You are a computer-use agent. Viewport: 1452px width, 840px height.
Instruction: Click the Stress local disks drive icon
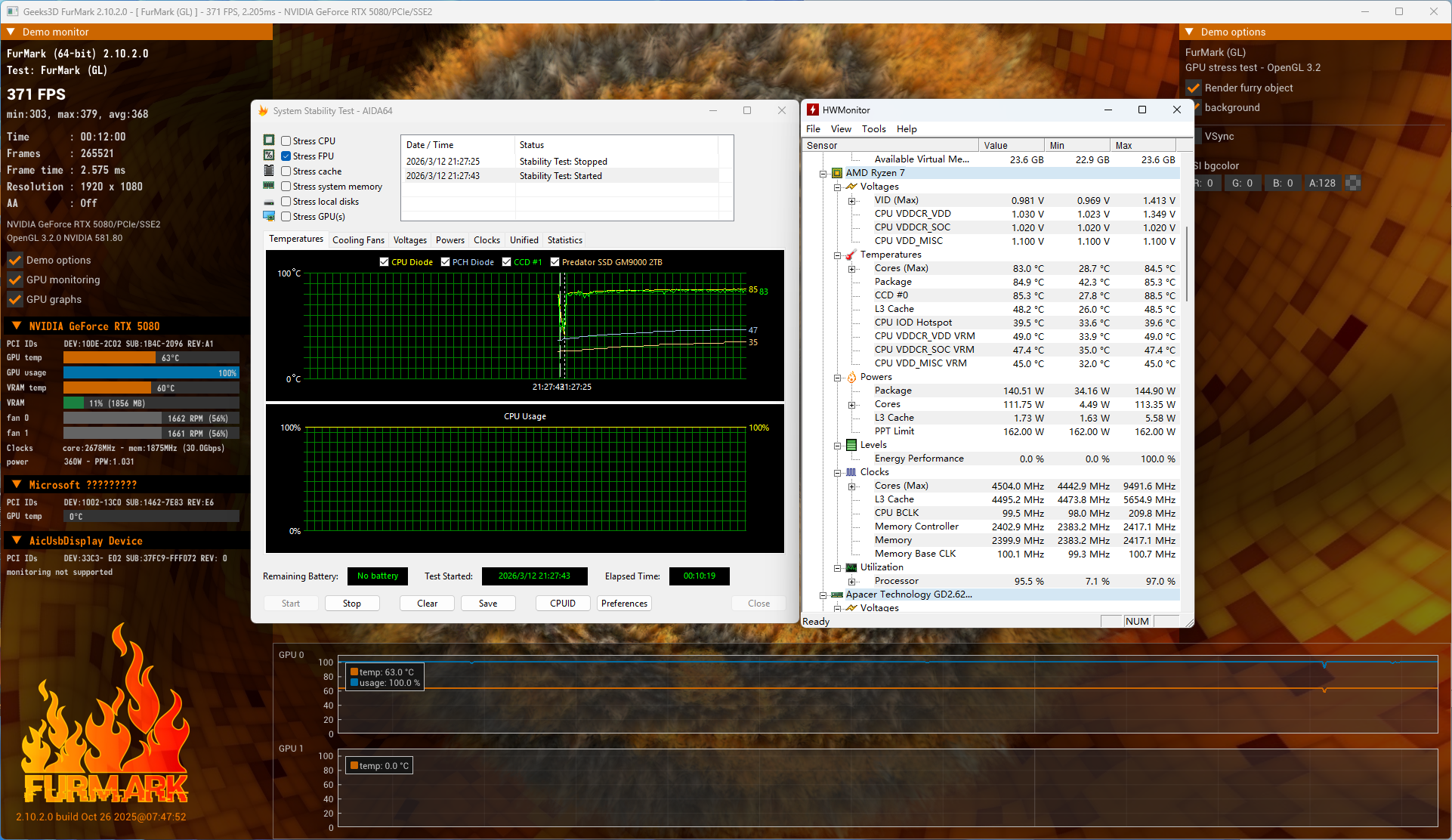(269, 202)
